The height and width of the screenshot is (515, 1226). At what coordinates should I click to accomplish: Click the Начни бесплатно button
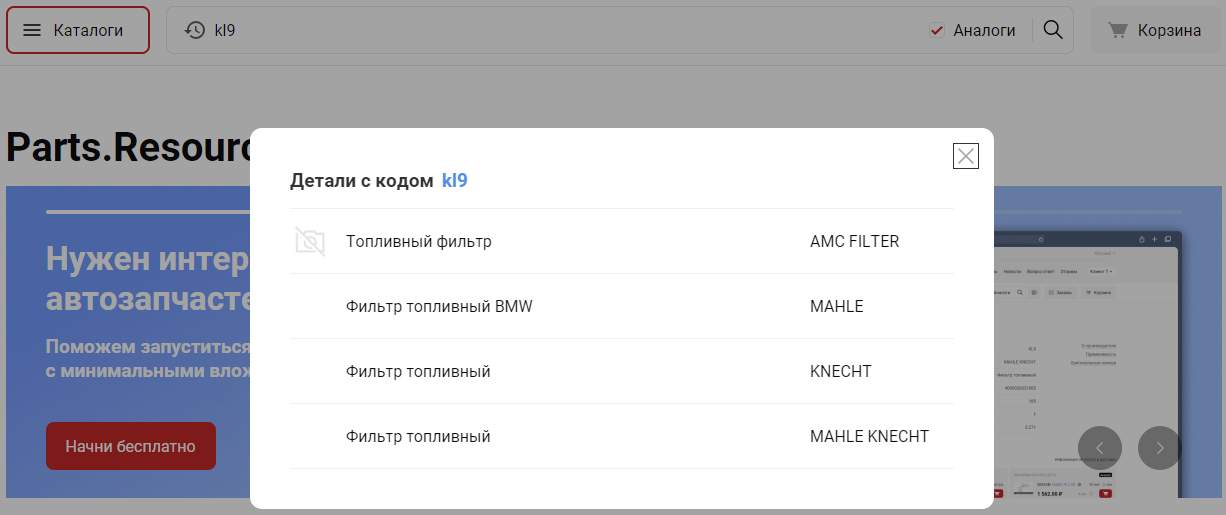coord(131,446)
